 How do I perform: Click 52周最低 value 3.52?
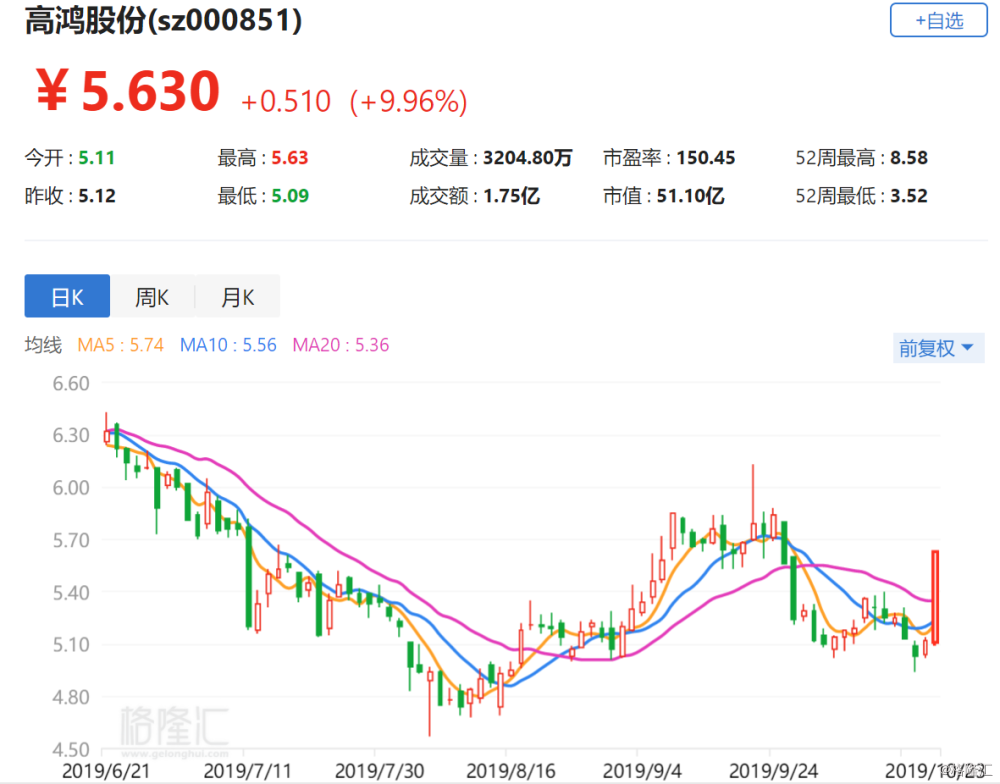(909, 196)
